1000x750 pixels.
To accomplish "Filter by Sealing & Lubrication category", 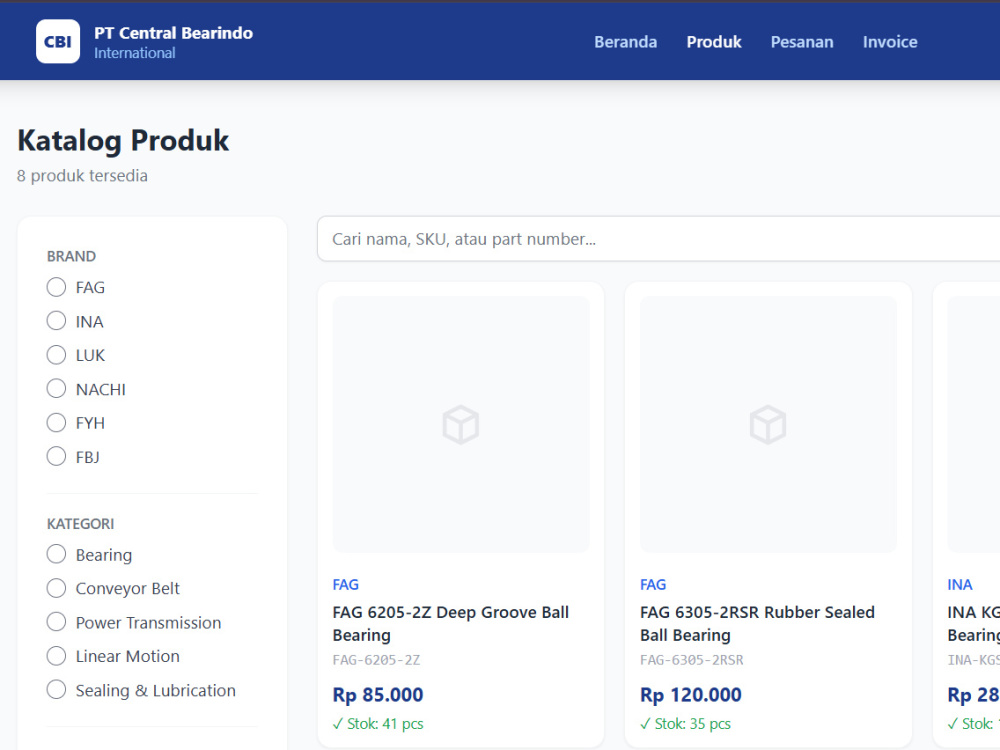I will (56, 689).
